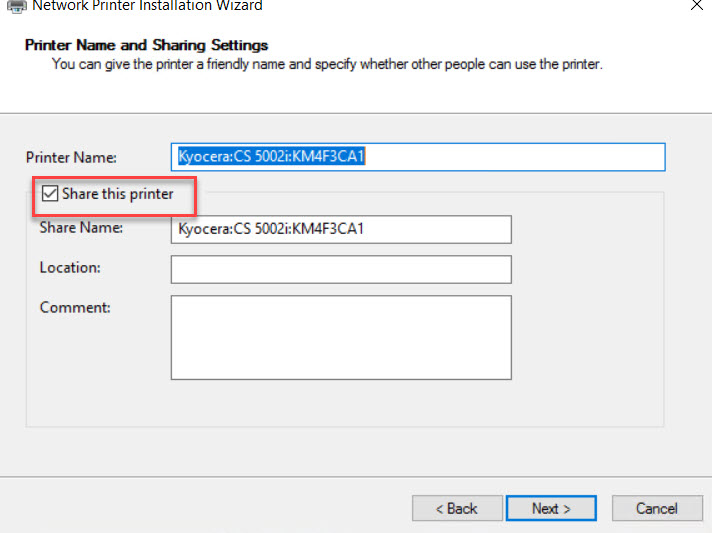
Task: Click the 'Printer Name and Sharing Settings' heading
Action: point(146,45)
